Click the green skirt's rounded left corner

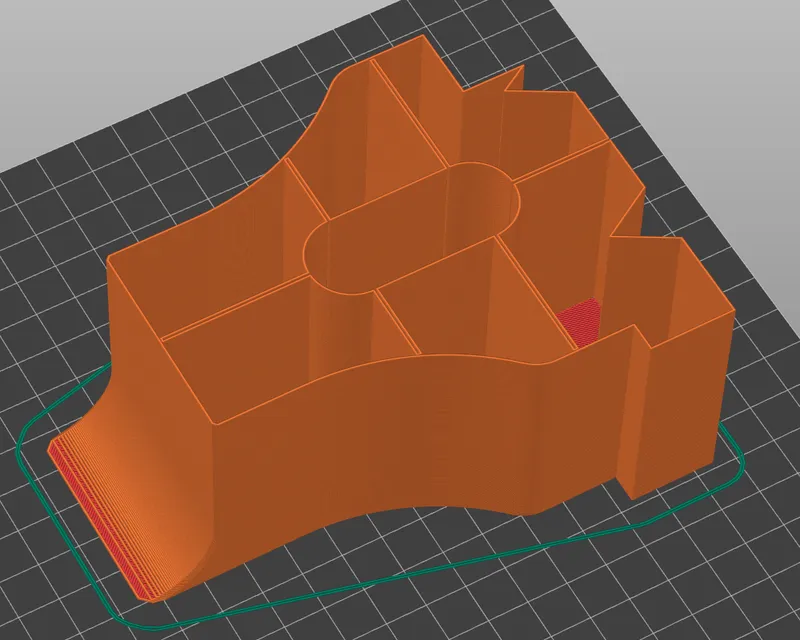click(30, 440)
